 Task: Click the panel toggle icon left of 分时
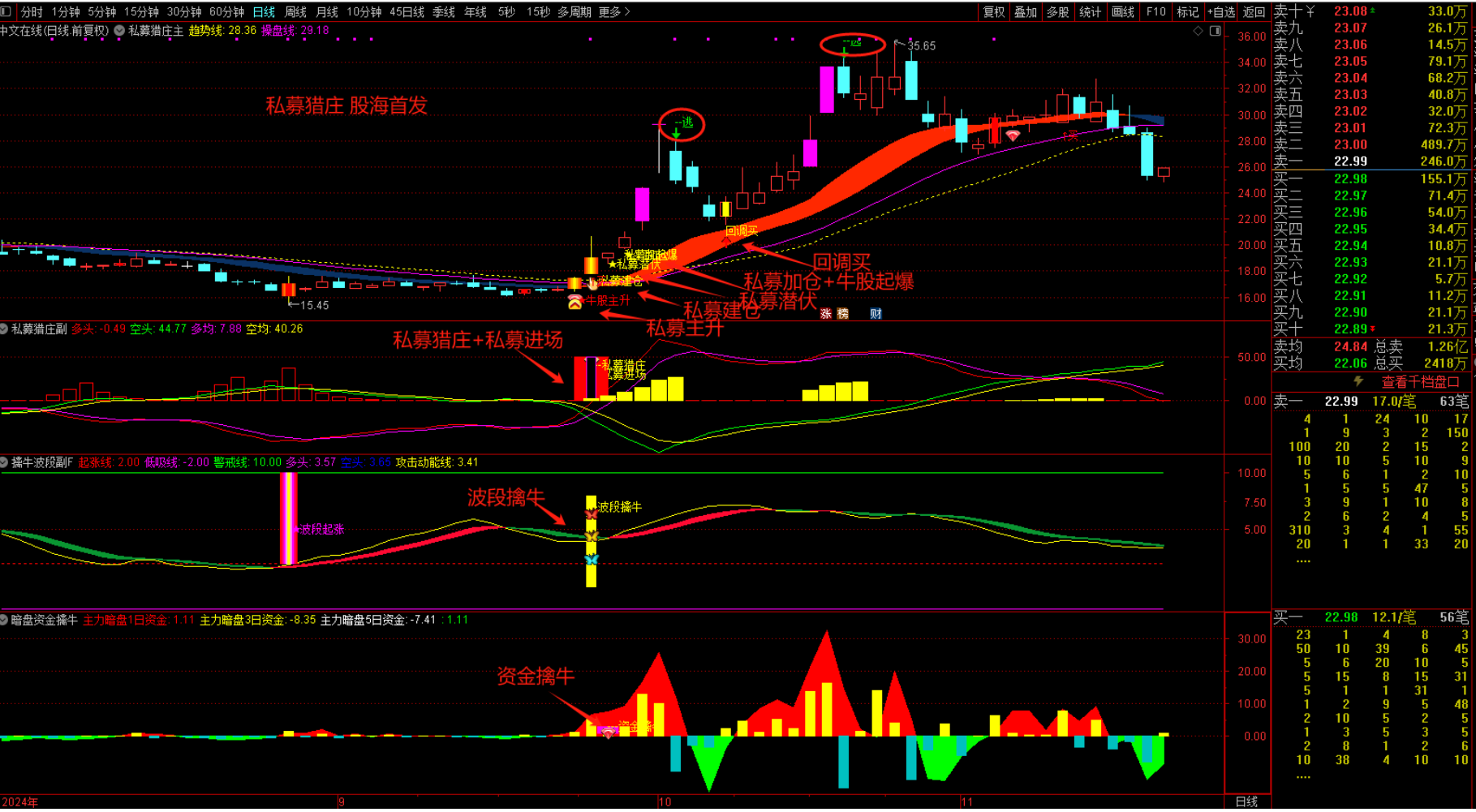pos(6,11)
